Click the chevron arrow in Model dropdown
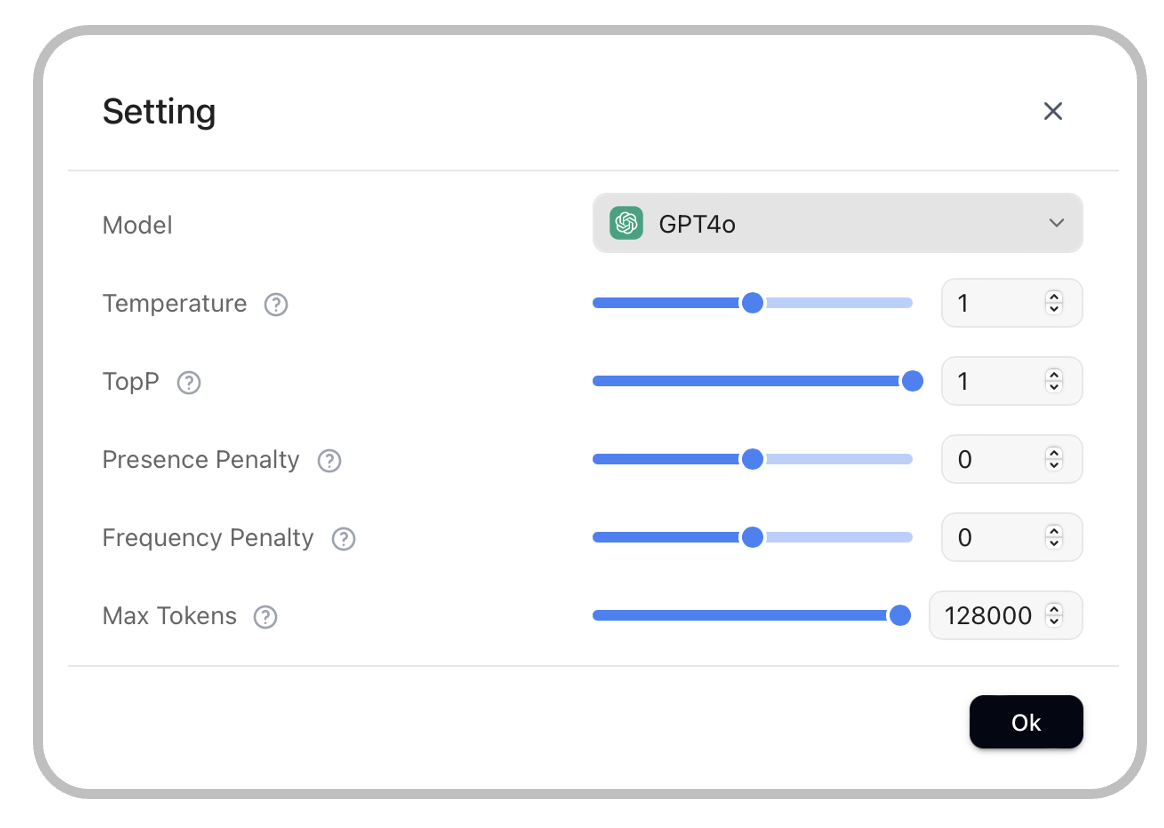This screenshot has height=828, width=1164. tap(1056, 223)
